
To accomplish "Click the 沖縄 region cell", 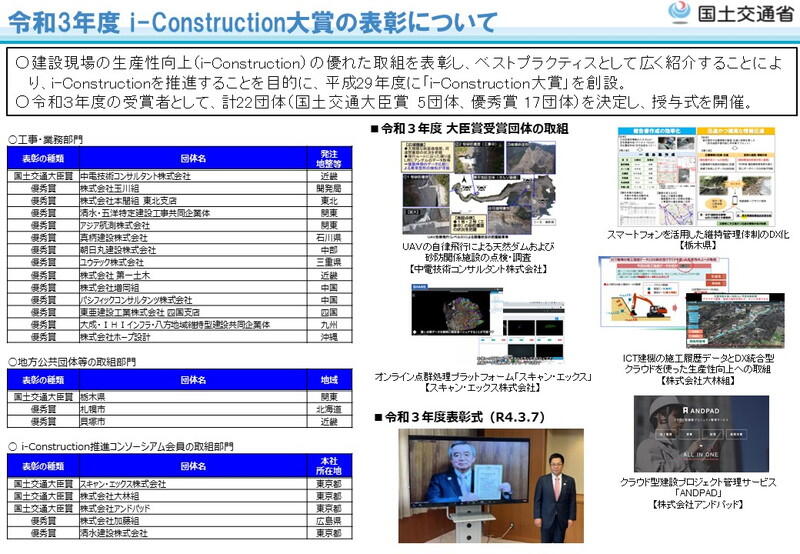I will pyautogui.click(x=329, y=337).
